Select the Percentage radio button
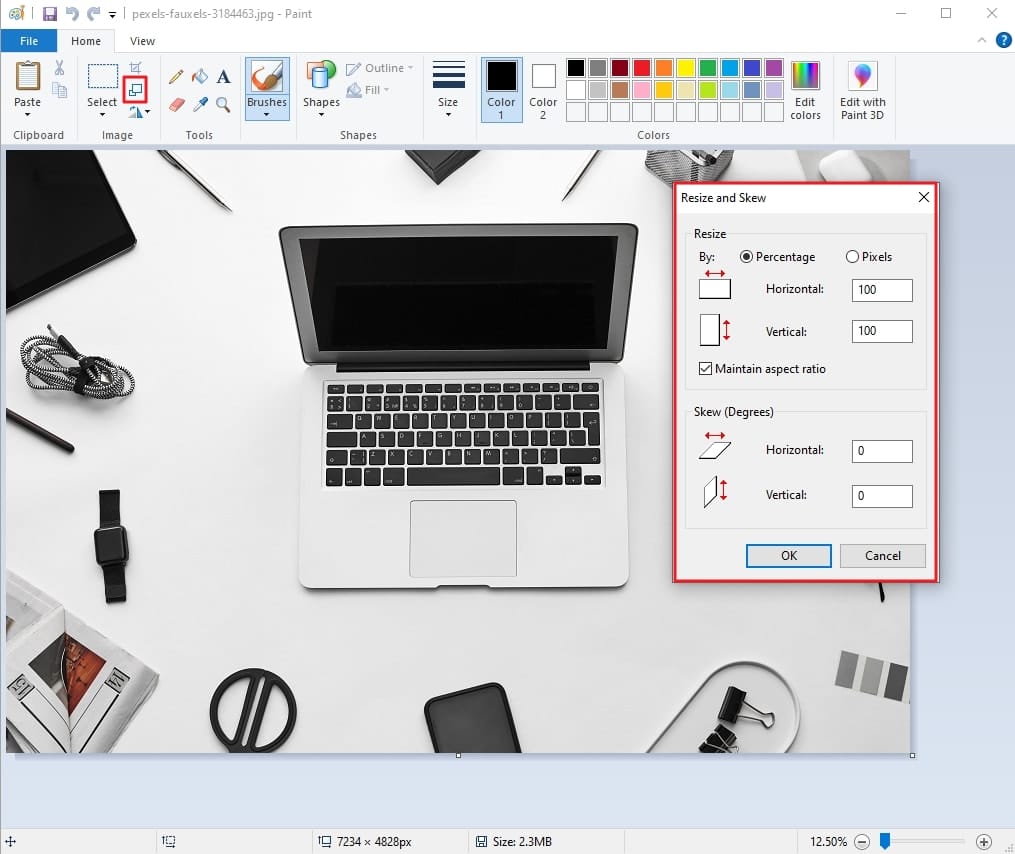Screen dimensions: 1015x854 pos(745,257)
